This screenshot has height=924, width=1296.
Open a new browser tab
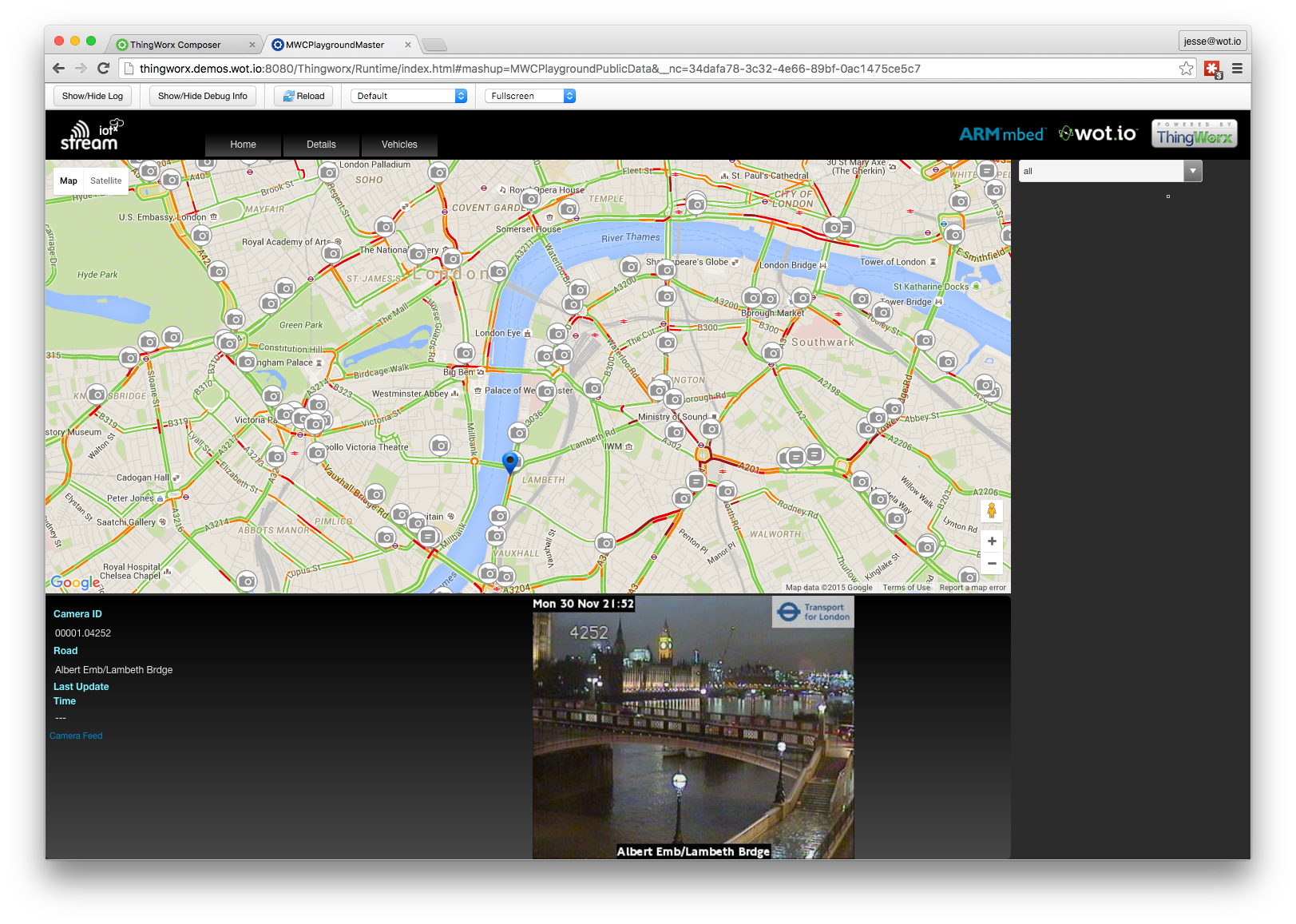pos(434,45)
